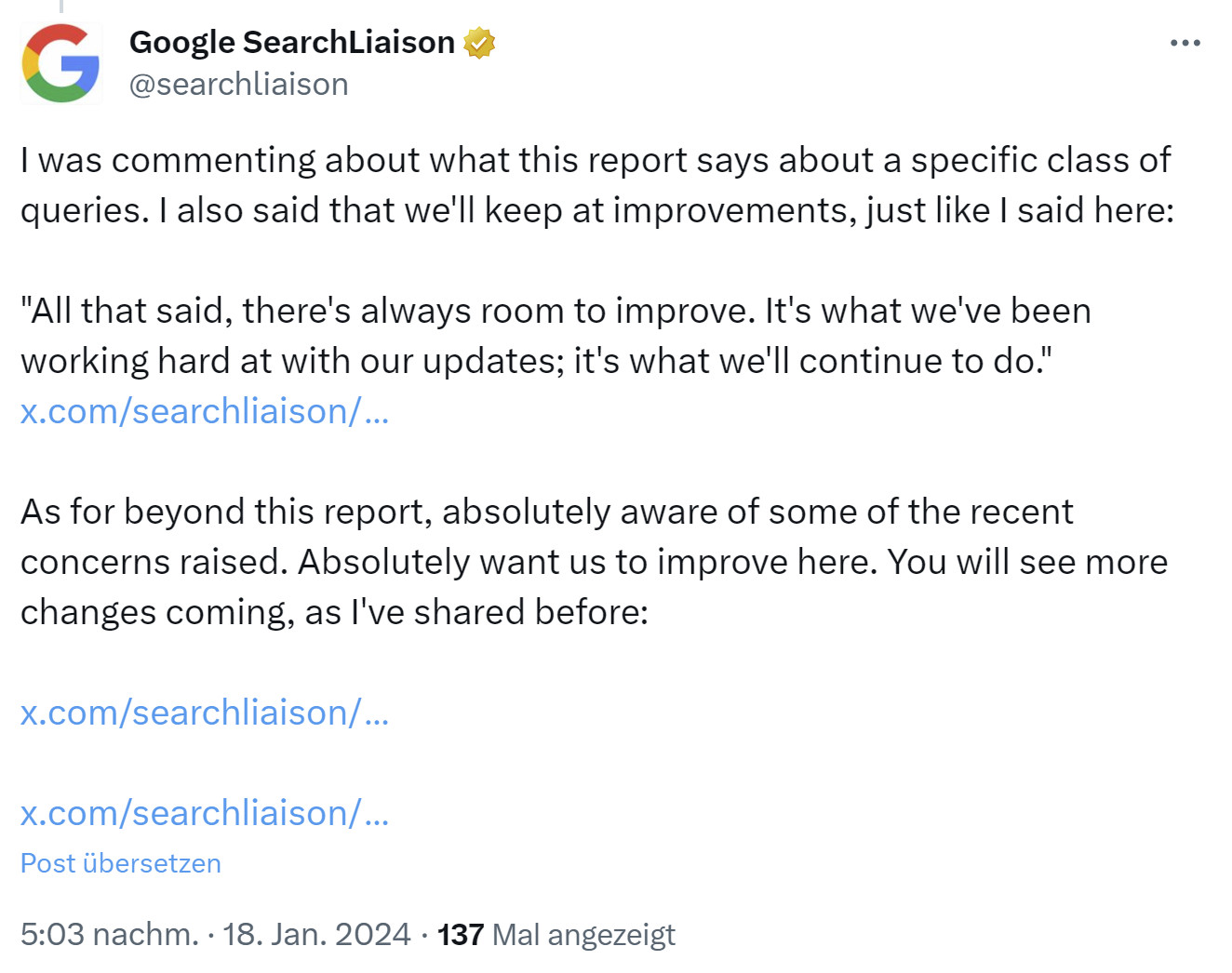The width and height of the screenshot is (1232, 973).
Task: Open the more actions menu at top right
Action: click(x=1185, y=42)
